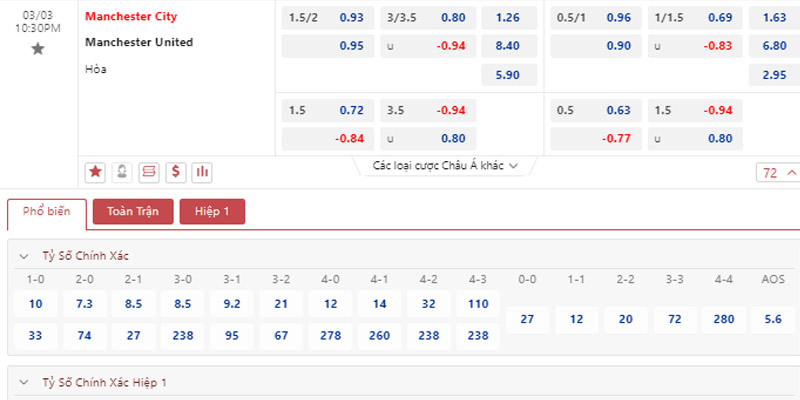Collapse the 72 markets counter
Screen dimensions: 800x400
tap(778, 173)
